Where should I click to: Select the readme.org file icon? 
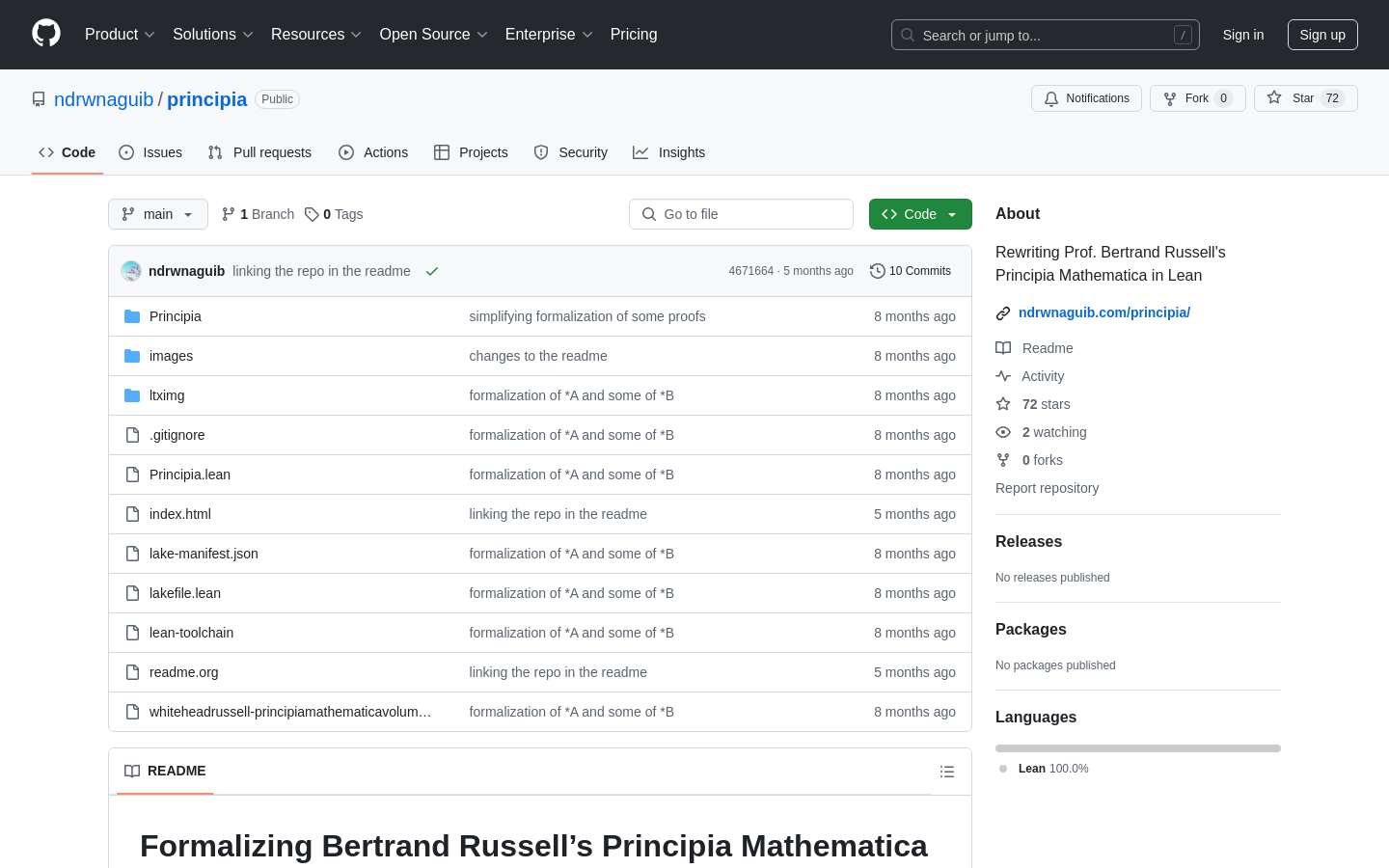132,672
